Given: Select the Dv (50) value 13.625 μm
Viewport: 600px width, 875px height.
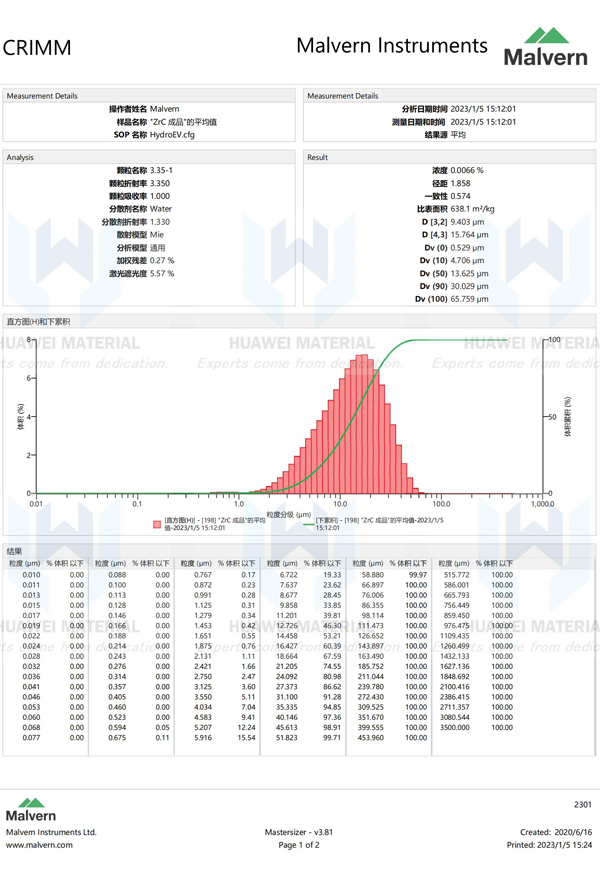Looking at the screenshot, I should pyautogui.click(x=469, y=273).
